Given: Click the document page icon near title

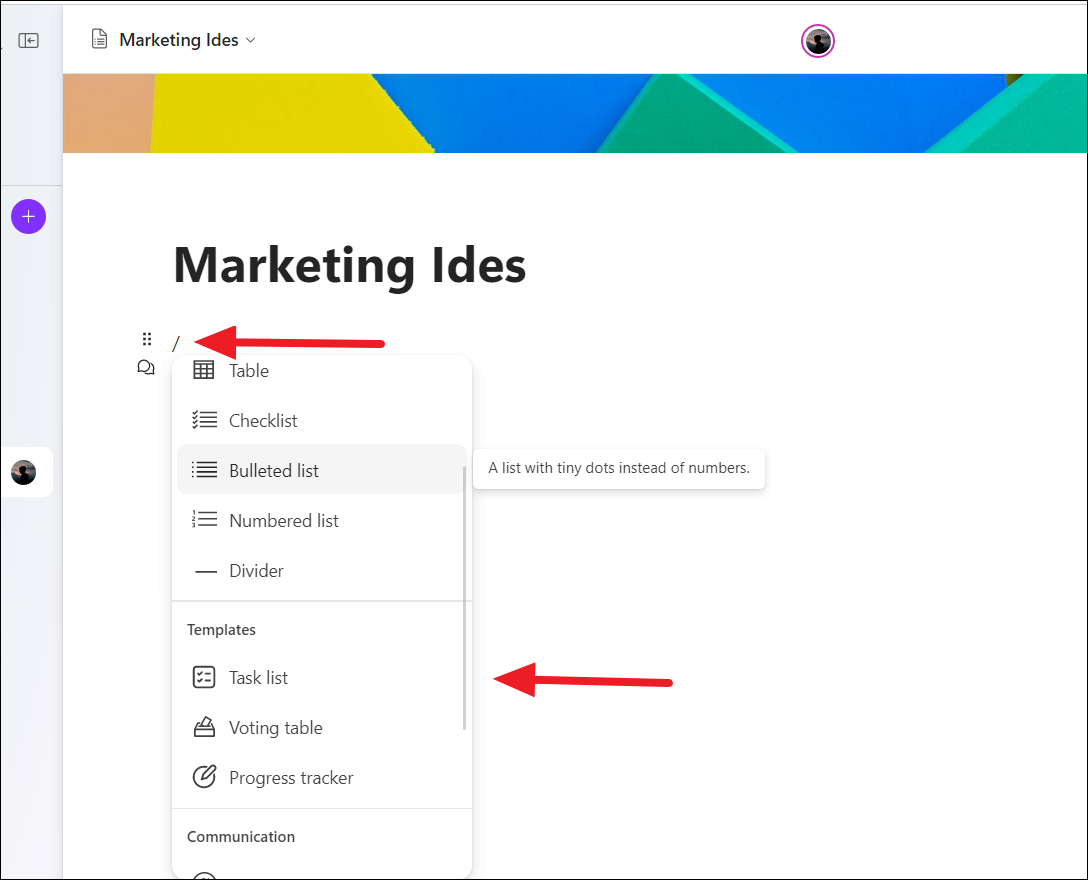Looking at the screenshot, I should (x=100, y=40).
